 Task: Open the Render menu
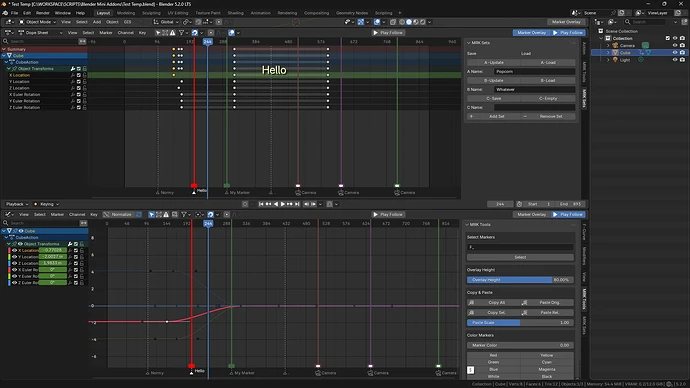pyautogui.click(x=43, y=13)
